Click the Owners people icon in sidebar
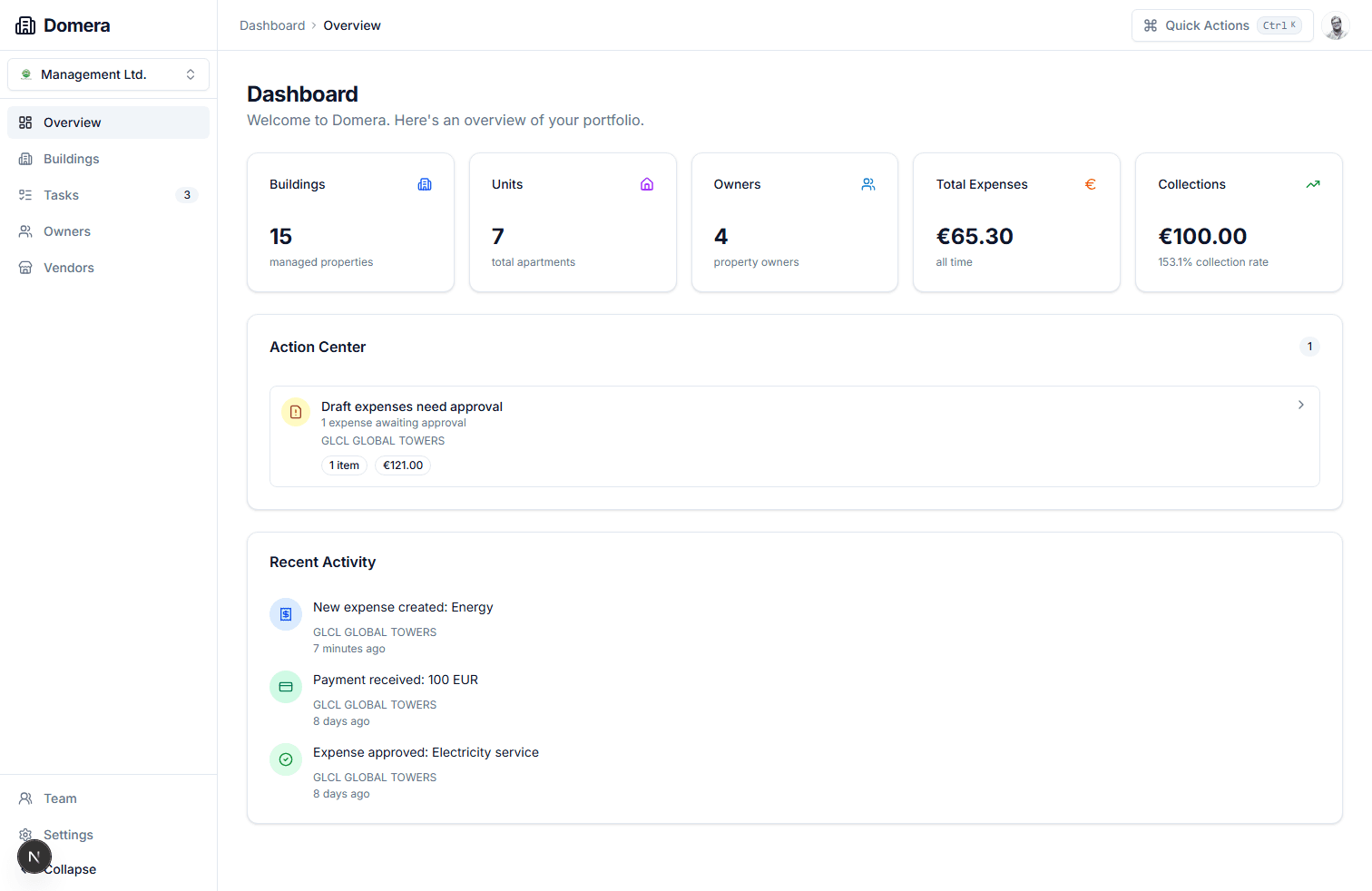1372x891 pixels. [x=25, y=230]
